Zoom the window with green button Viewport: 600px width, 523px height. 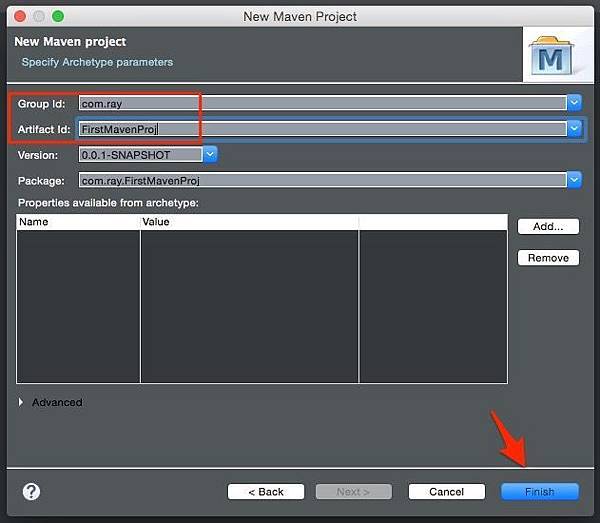pyautogui.click(x=58, y=16)
